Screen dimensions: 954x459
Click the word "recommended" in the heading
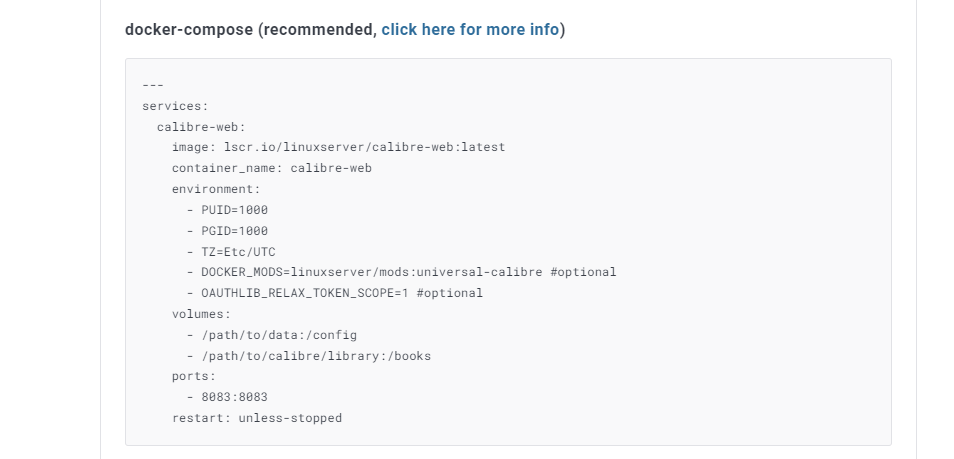tap(319, 30)
